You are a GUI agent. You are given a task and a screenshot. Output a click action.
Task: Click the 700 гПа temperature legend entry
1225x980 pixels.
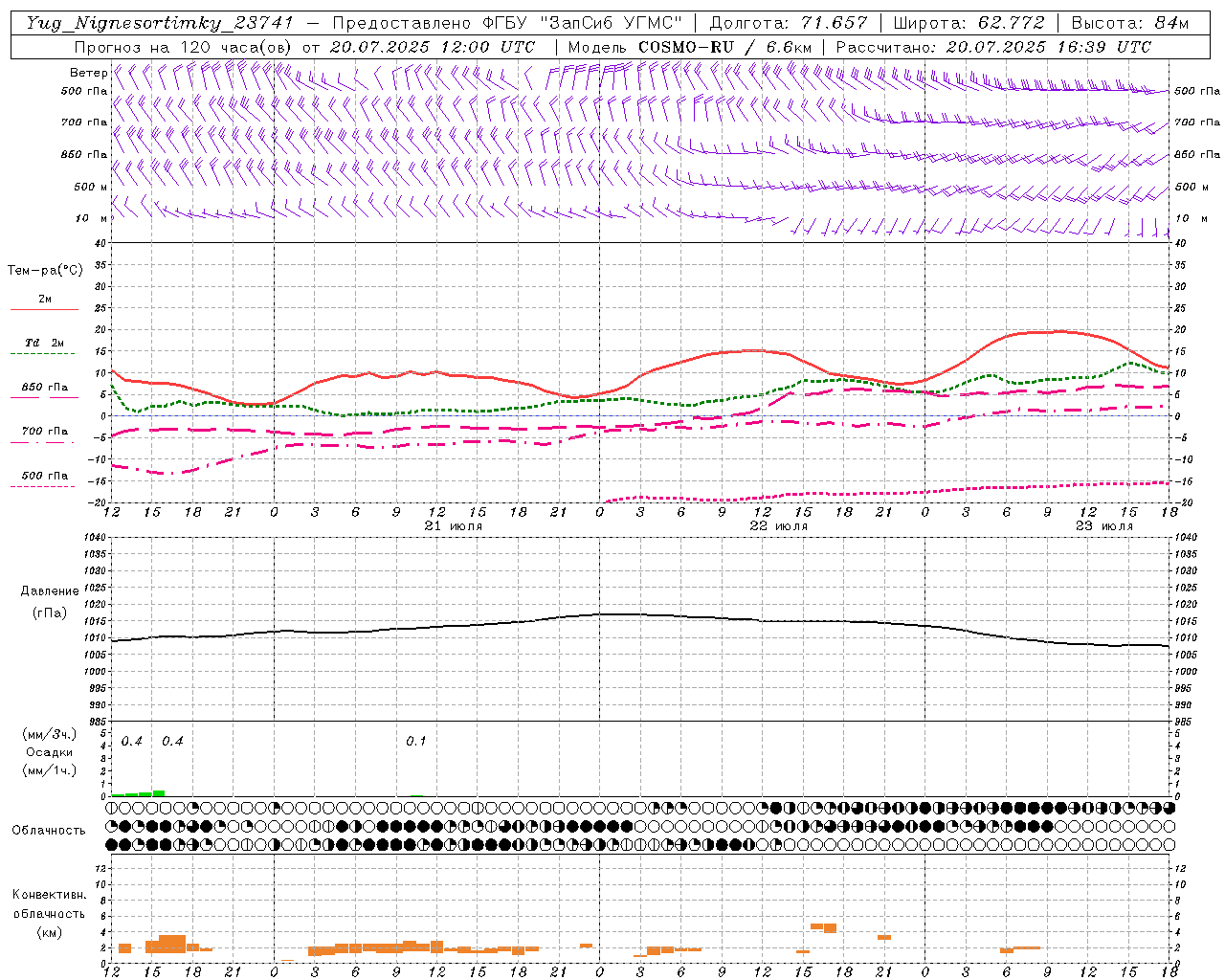tap(45, 431)
